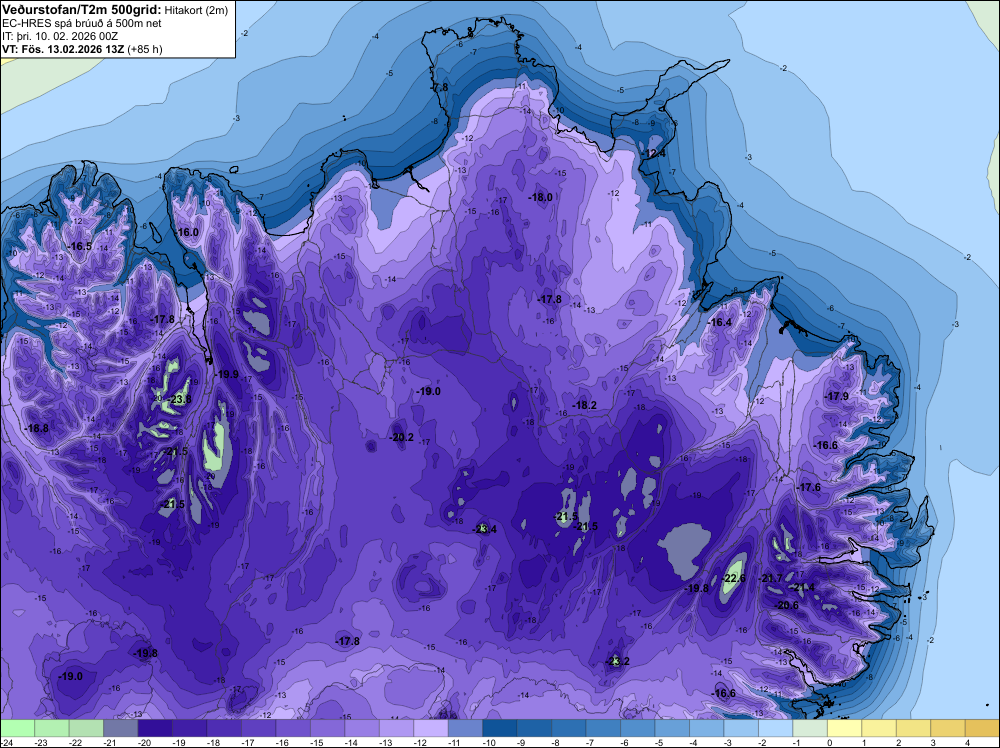Pick the dark blue legend swatch between -10 and -9
This screenshot has height=748, width=1000.
tap(499, 728)
